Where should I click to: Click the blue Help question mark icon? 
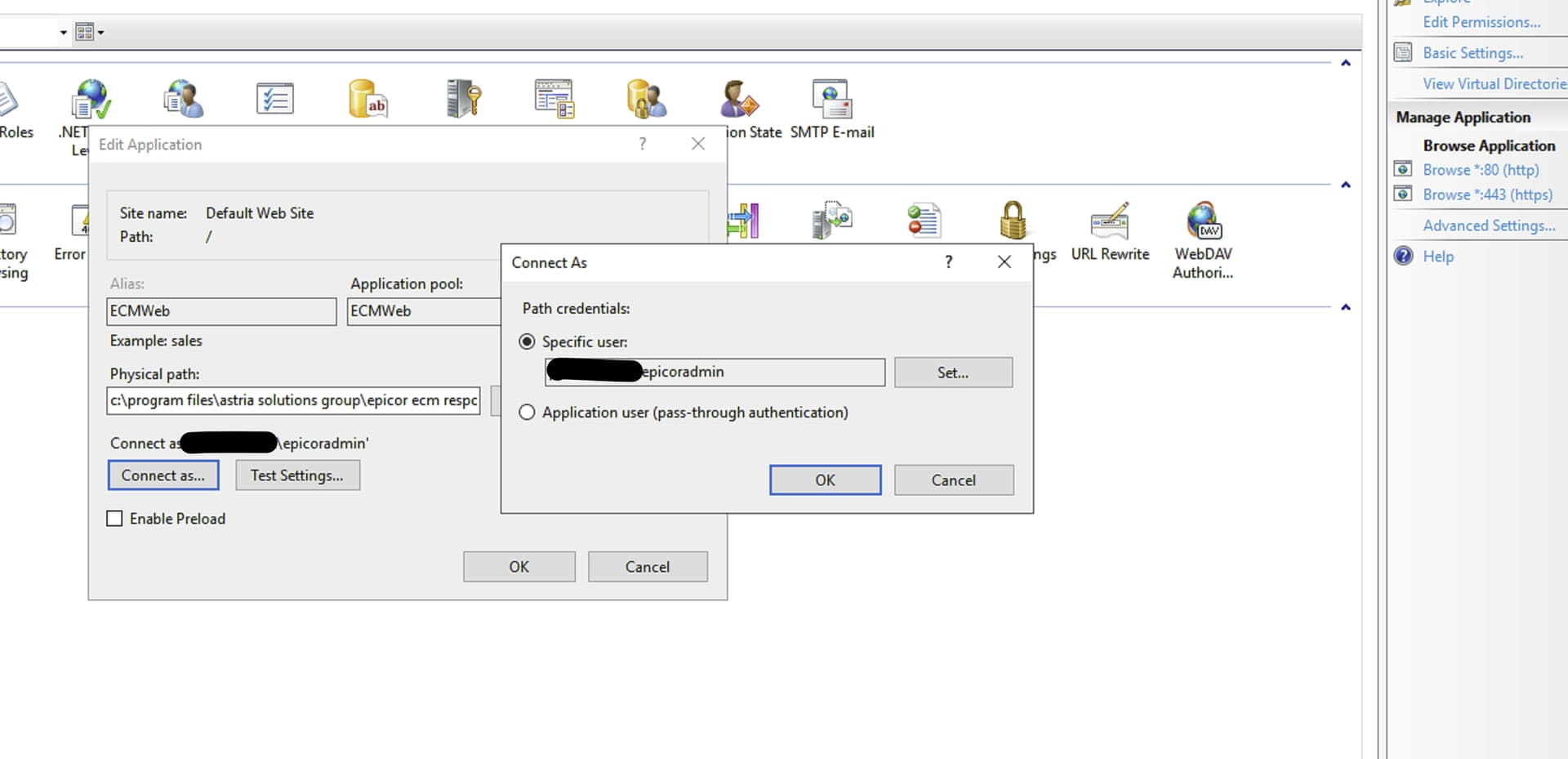tap(1403, 257)
